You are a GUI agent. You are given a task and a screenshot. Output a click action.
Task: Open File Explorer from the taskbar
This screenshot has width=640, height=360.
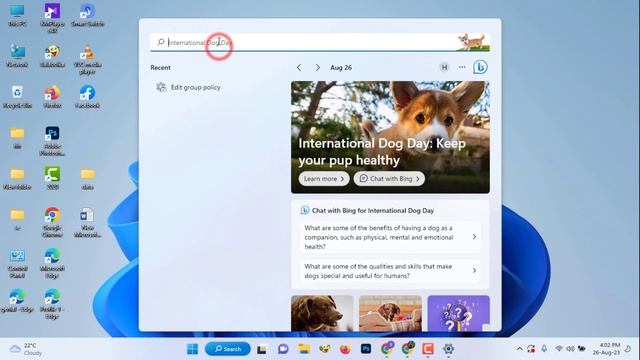pyautogui.click(x=304, y=349)
